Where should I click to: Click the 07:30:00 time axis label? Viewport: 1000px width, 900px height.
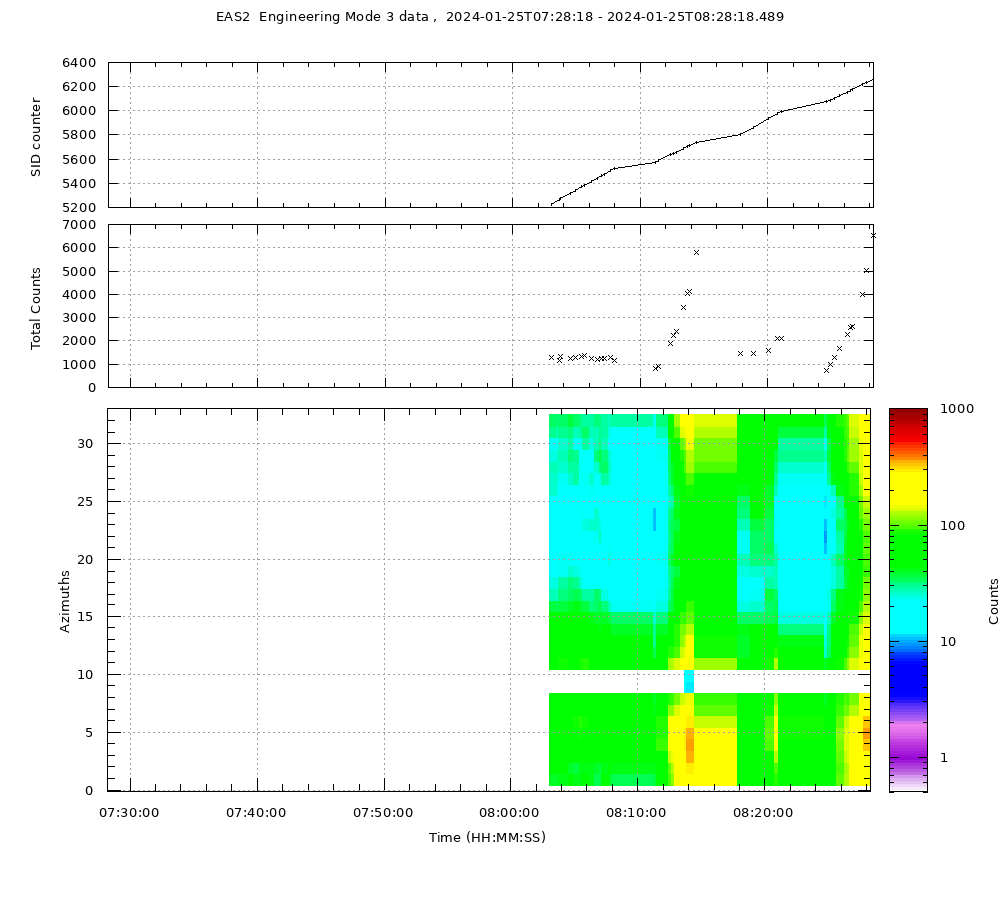click(129, 813)
